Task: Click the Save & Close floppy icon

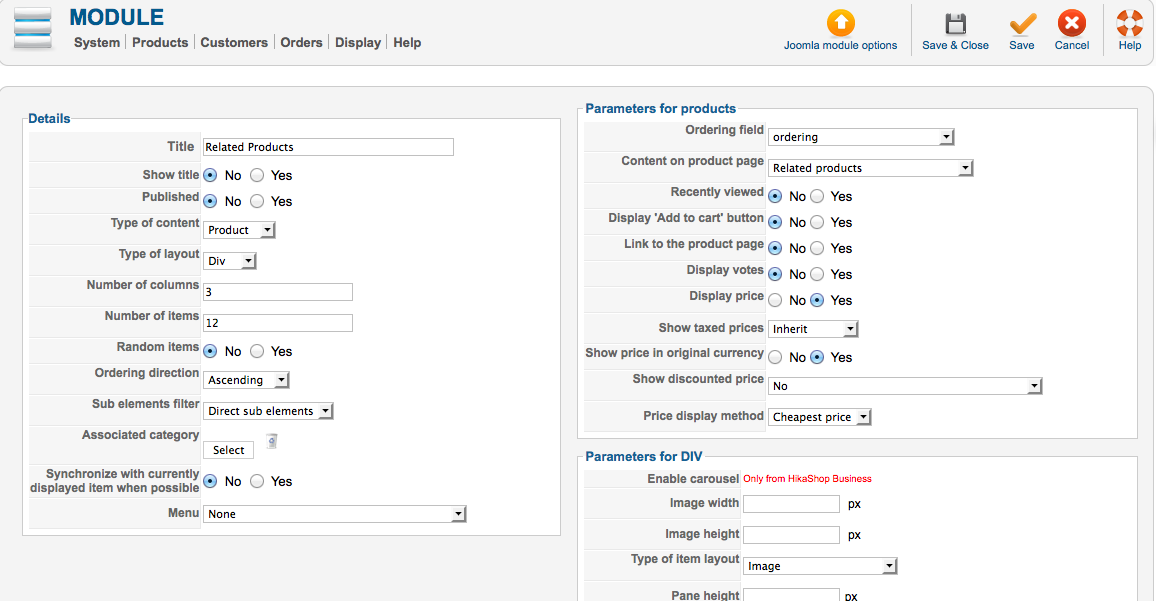Action: (x=955, y=24)
